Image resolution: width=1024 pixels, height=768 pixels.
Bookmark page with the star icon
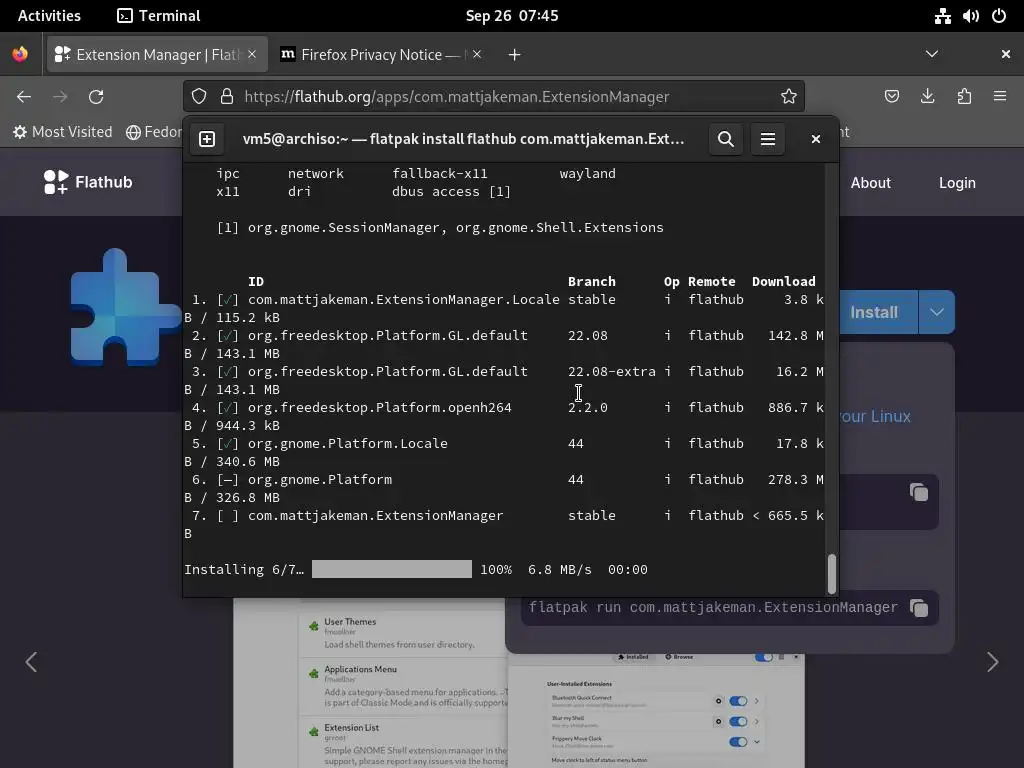point(788,97)
